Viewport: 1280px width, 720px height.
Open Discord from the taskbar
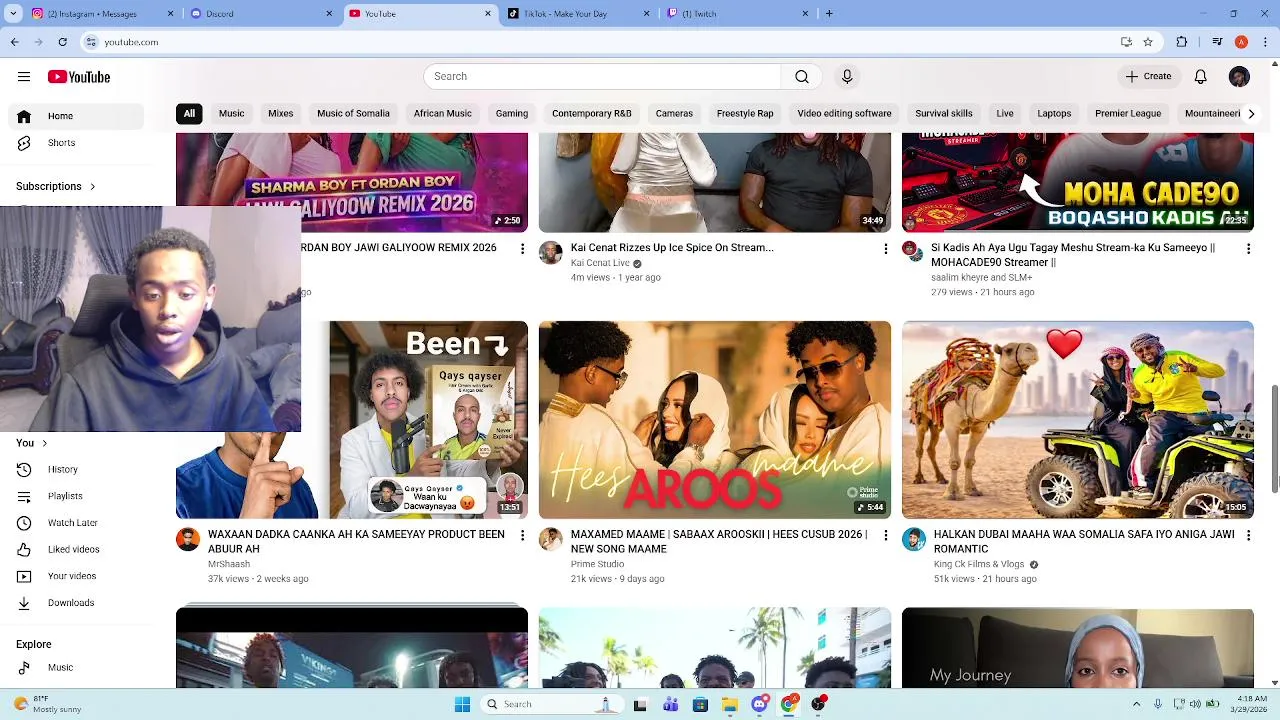[760, 704]
